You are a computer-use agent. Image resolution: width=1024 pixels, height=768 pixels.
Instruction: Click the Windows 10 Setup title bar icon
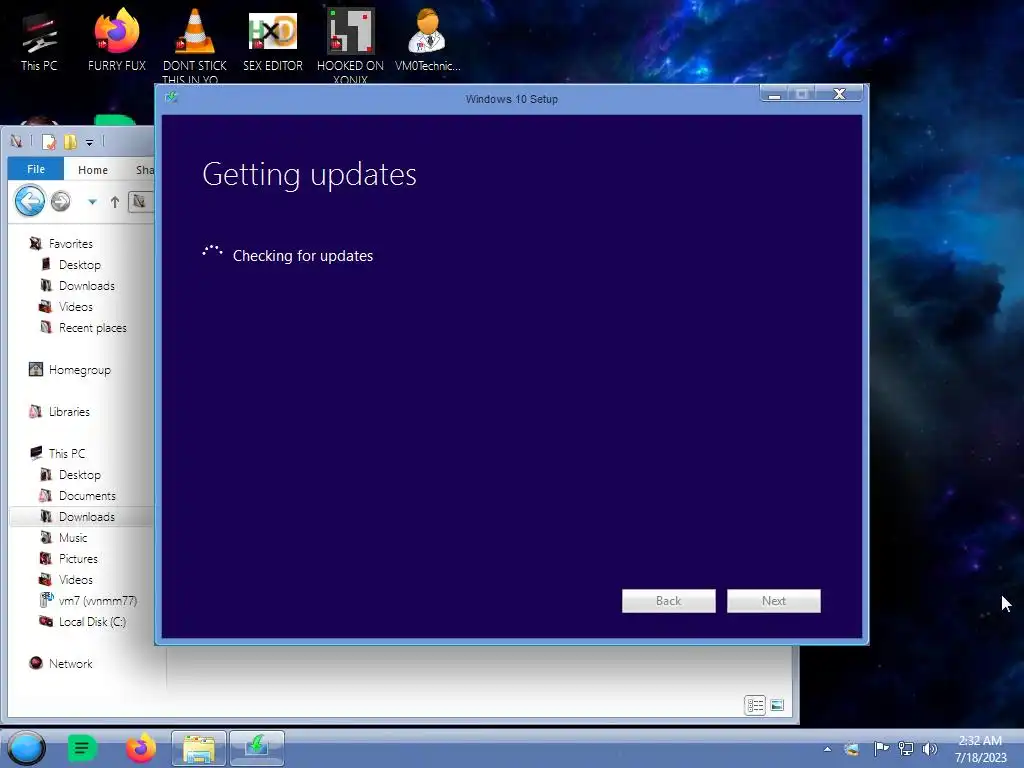(171, 98)
